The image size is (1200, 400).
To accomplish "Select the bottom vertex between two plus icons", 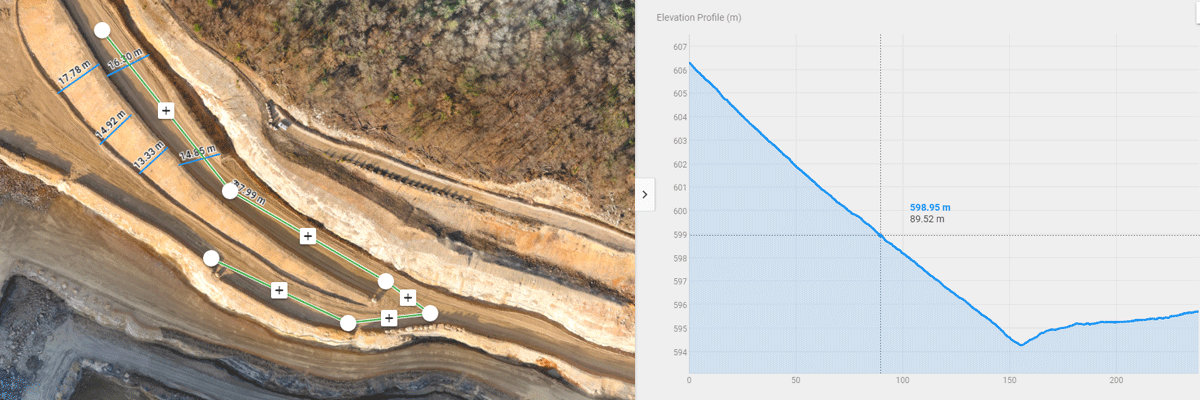I will (x=348, y=323).
